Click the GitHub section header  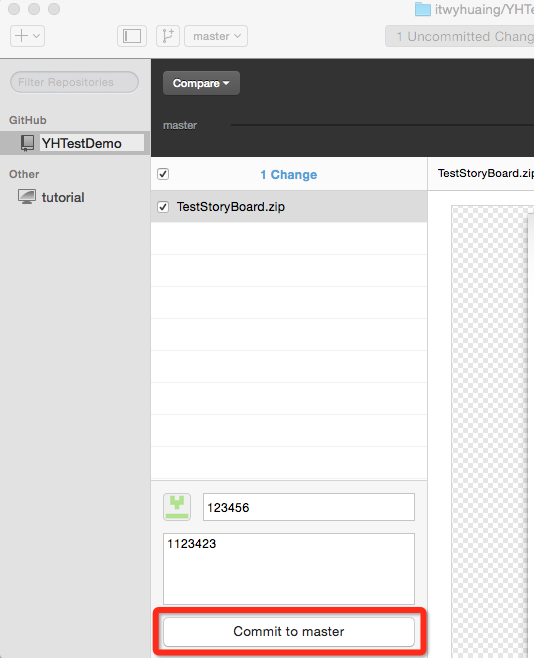click(28, 120)
